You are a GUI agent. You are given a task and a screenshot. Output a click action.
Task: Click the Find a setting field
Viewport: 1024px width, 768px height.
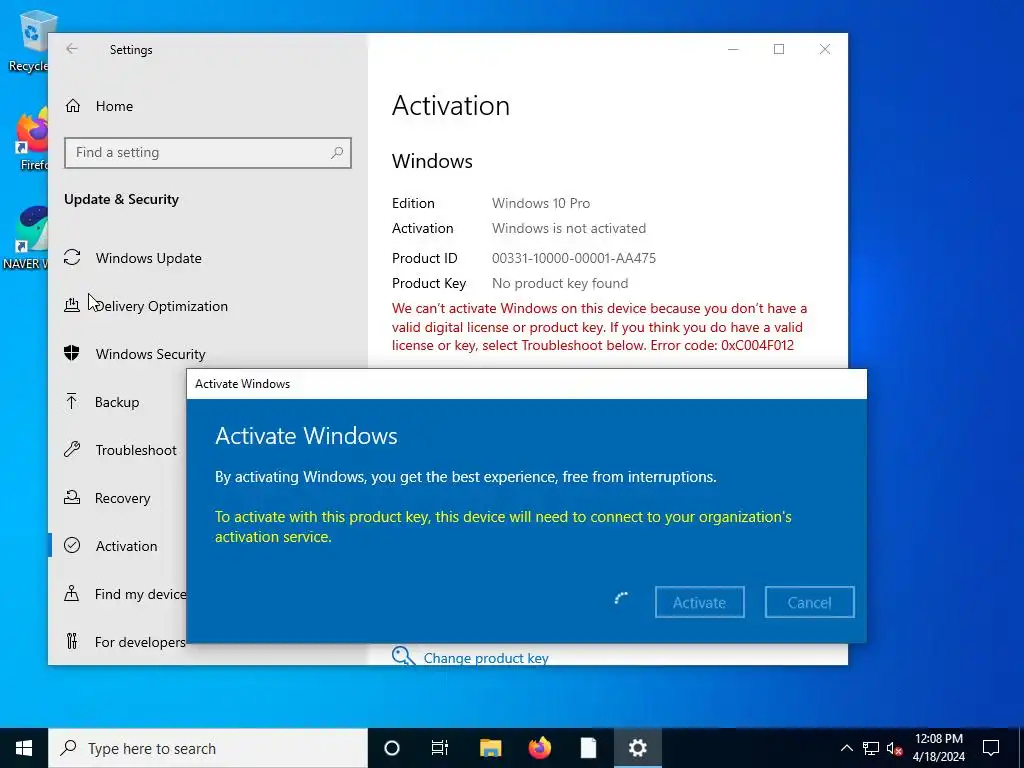coord(208,153)
